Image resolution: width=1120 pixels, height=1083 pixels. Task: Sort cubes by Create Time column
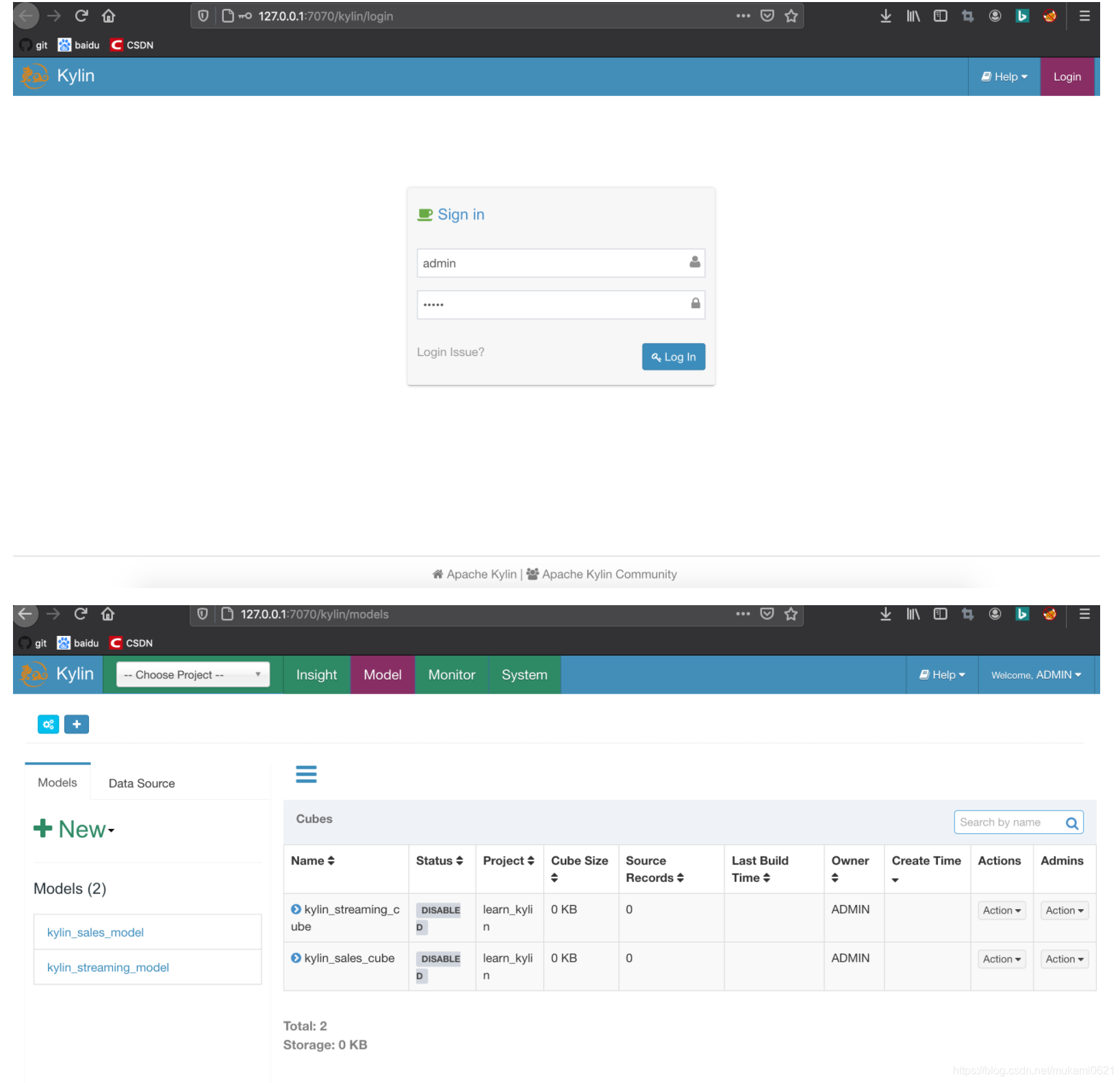(926, 869)
